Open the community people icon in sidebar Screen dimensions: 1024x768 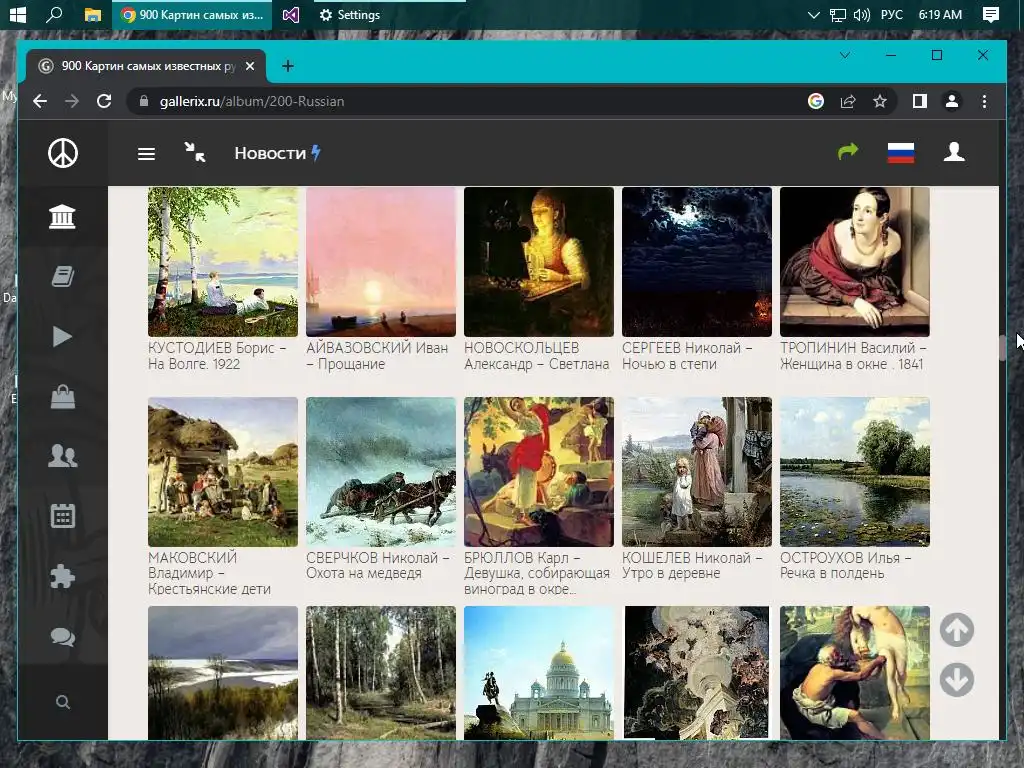(63, 455)
